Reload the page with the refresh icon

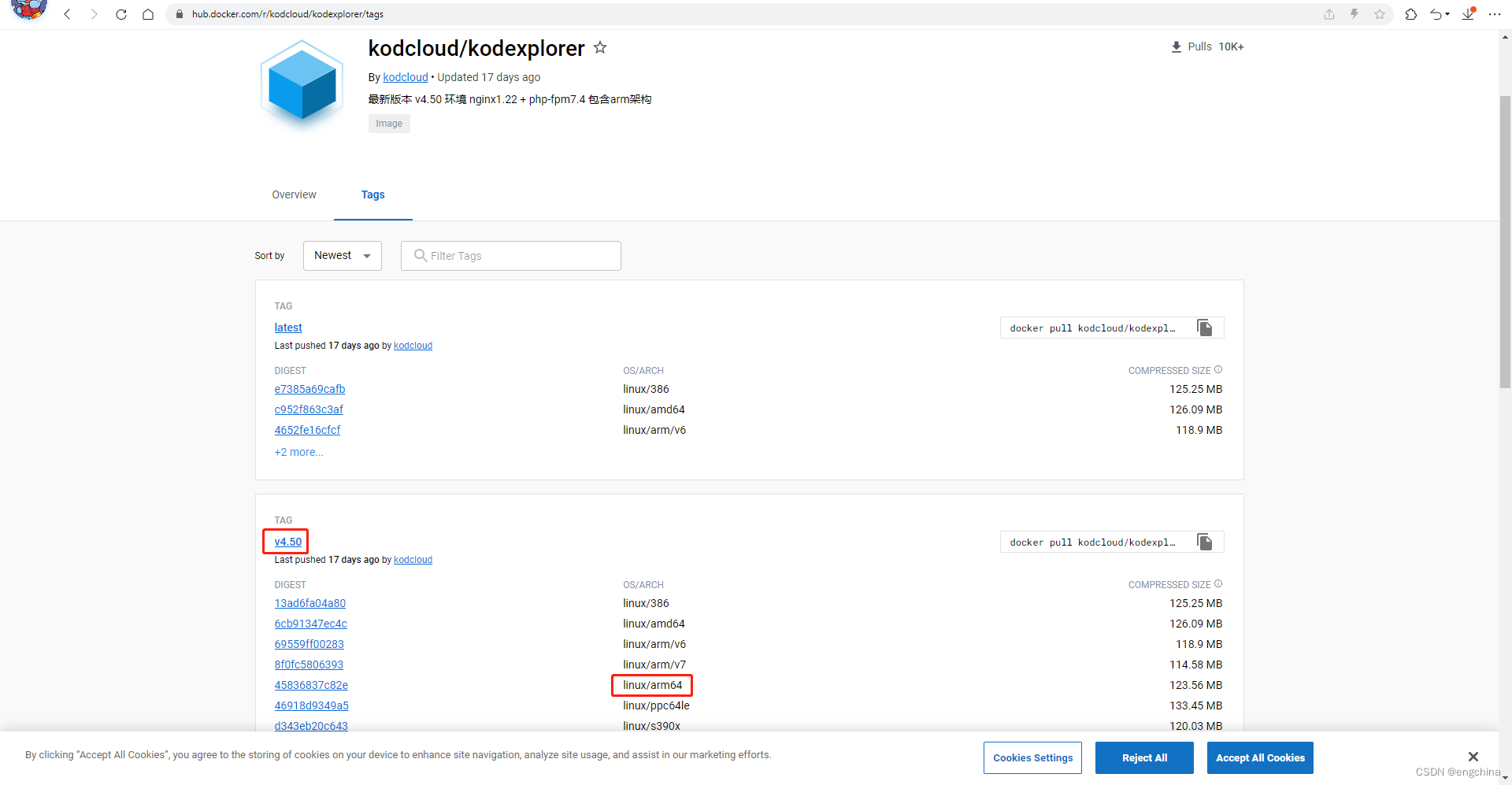pyautogui.click(x=121, y=14)
